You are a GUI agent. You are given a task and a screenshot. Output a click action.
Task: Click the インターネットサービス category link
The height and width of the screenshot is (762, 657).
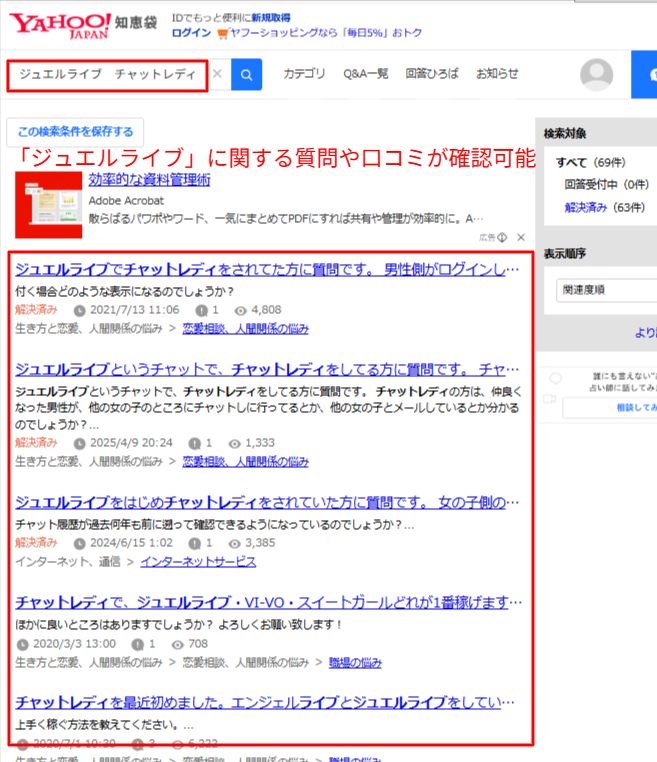[x=198, y=562]
